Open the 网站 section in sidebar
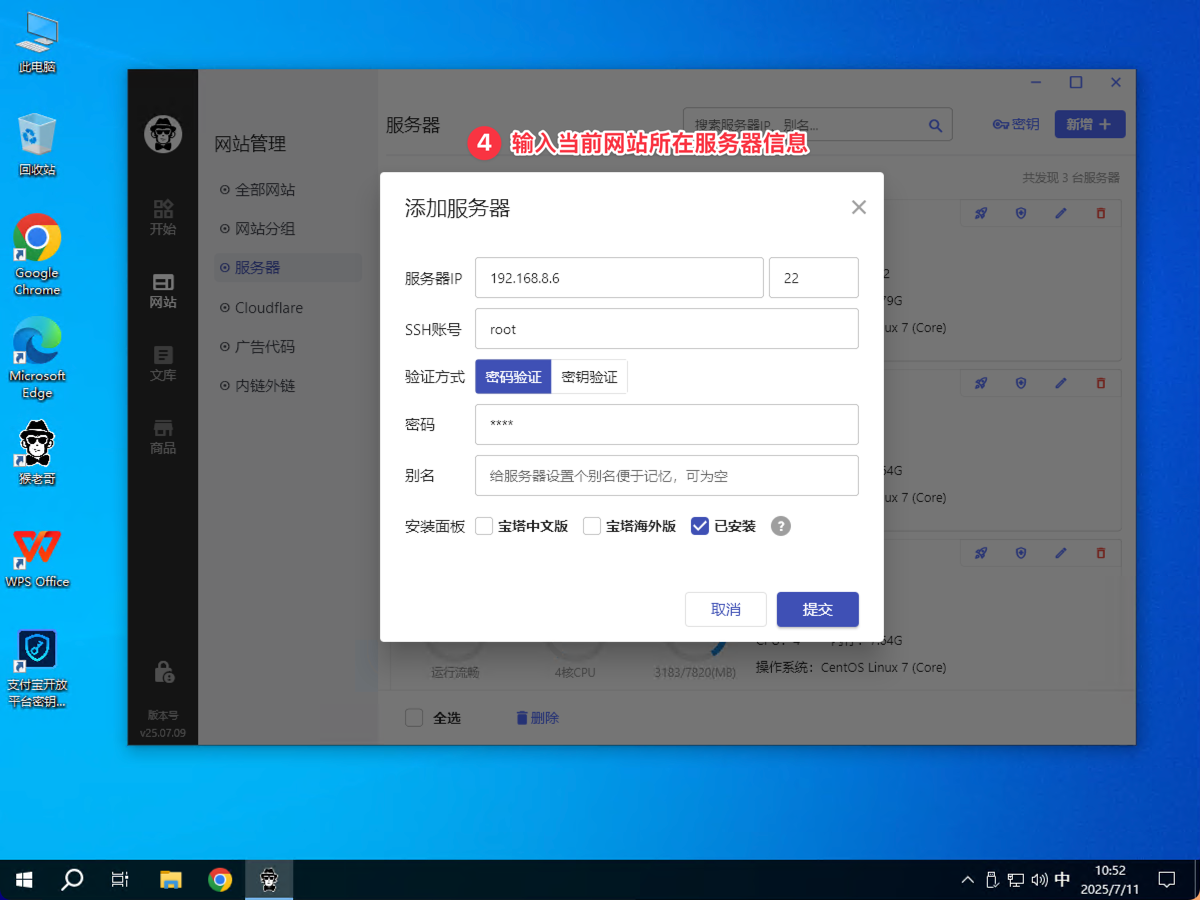This screenshot has width=1200, height=900. click(x=163, y=290)
